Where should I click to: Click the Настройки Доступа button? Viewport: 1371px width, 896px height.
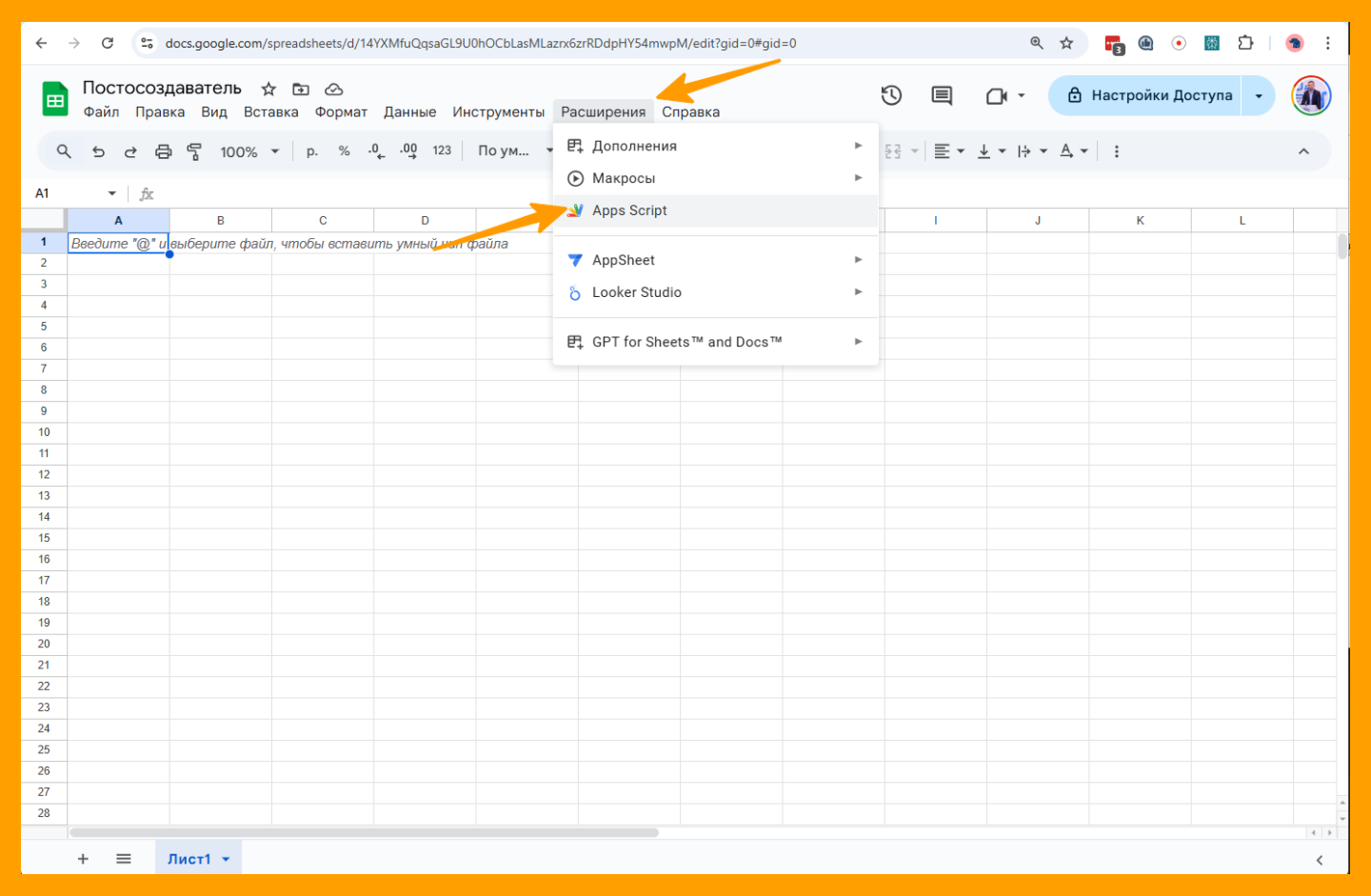click(x=1150, y=95)
